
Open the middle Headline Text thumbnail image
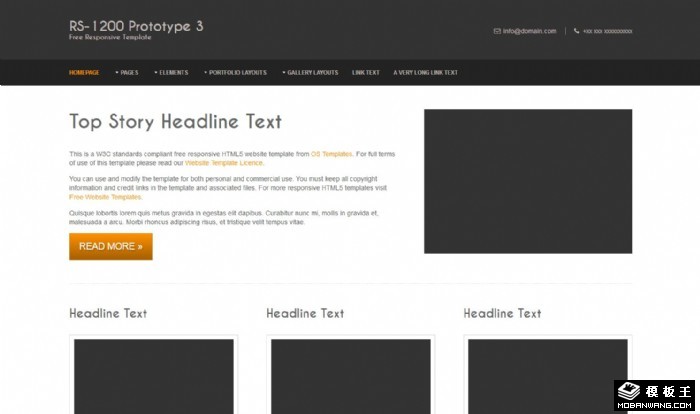(350, 376)
